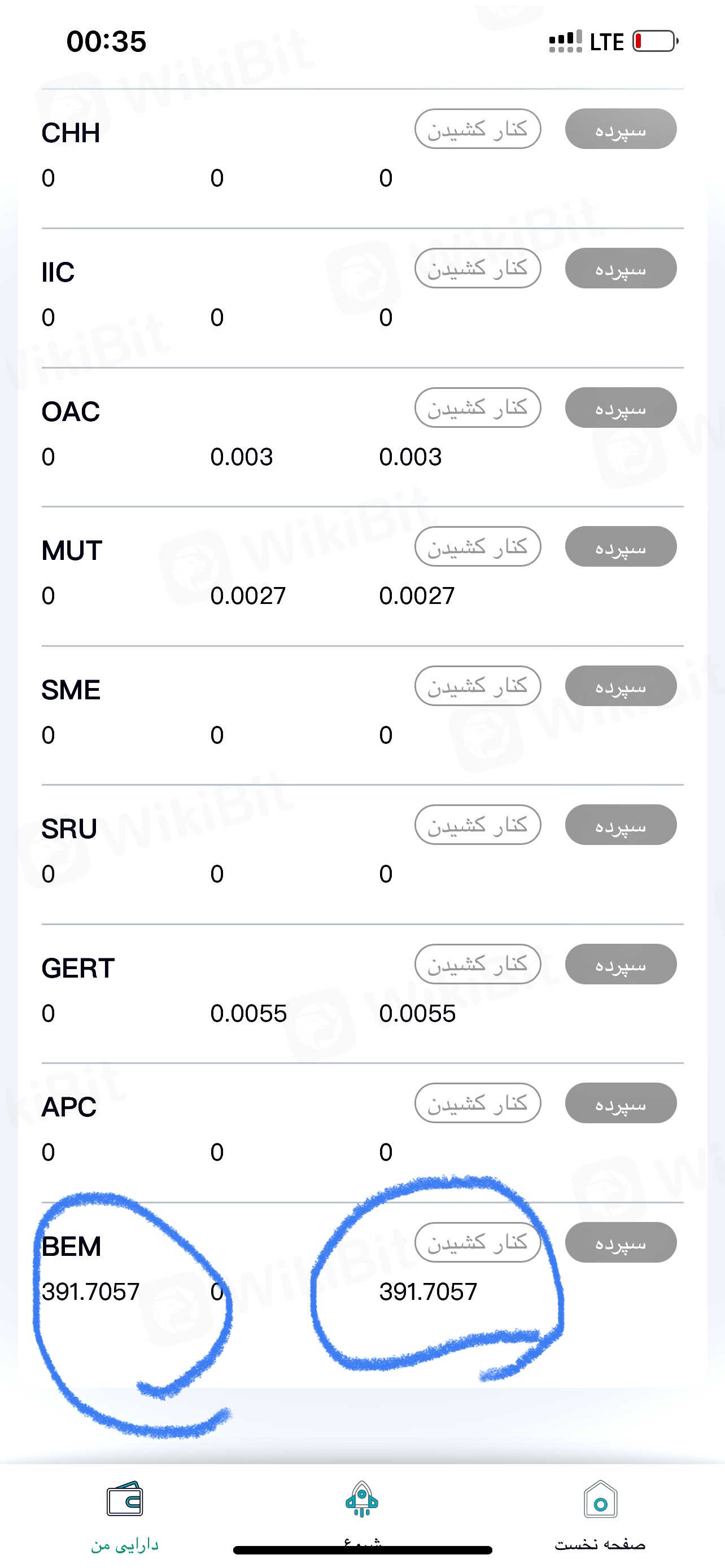Viewport: 725px width, 1568px height.
Task: Select the BEM asset name
Action: [x=71, y=1247]
